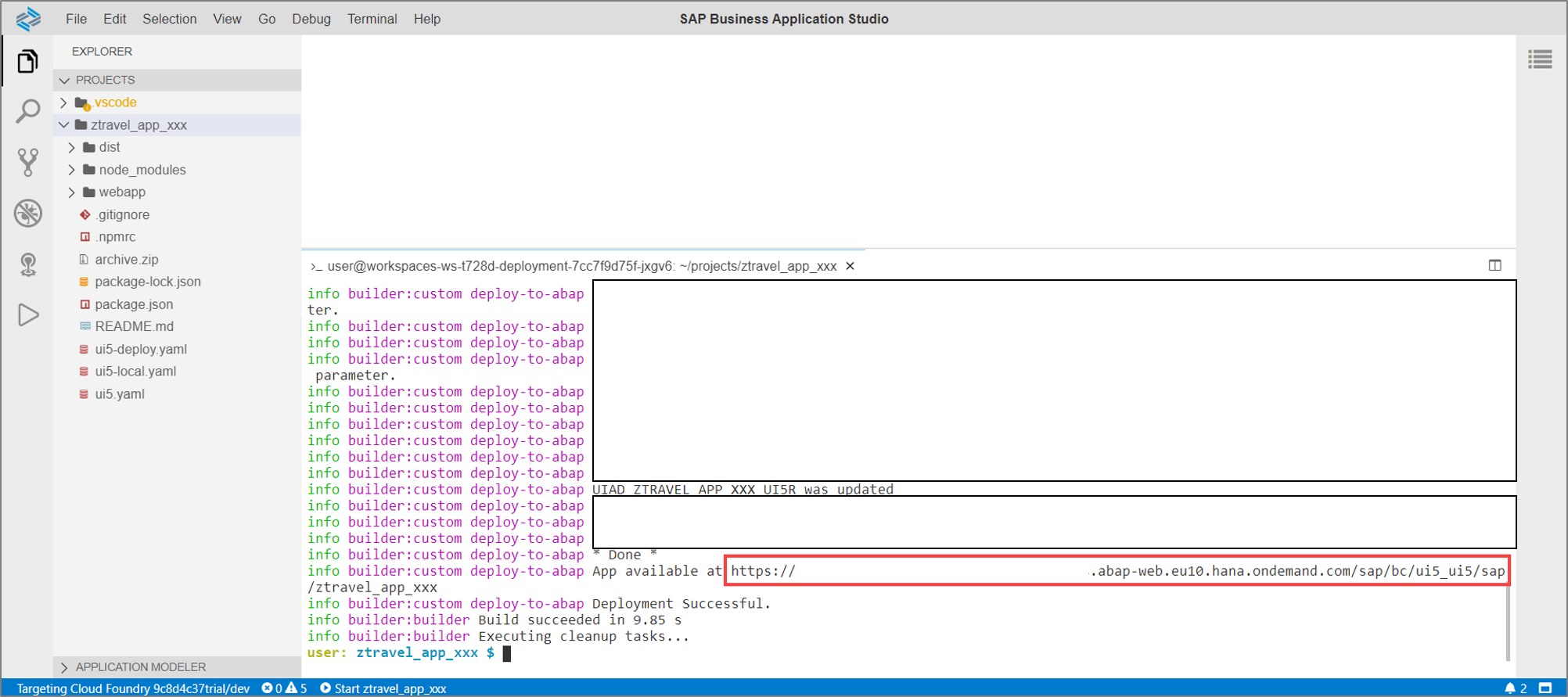Click Targeting Cloud Foundry status bar entry
The height and width of the screenshot is (697, 1568).
133,688
